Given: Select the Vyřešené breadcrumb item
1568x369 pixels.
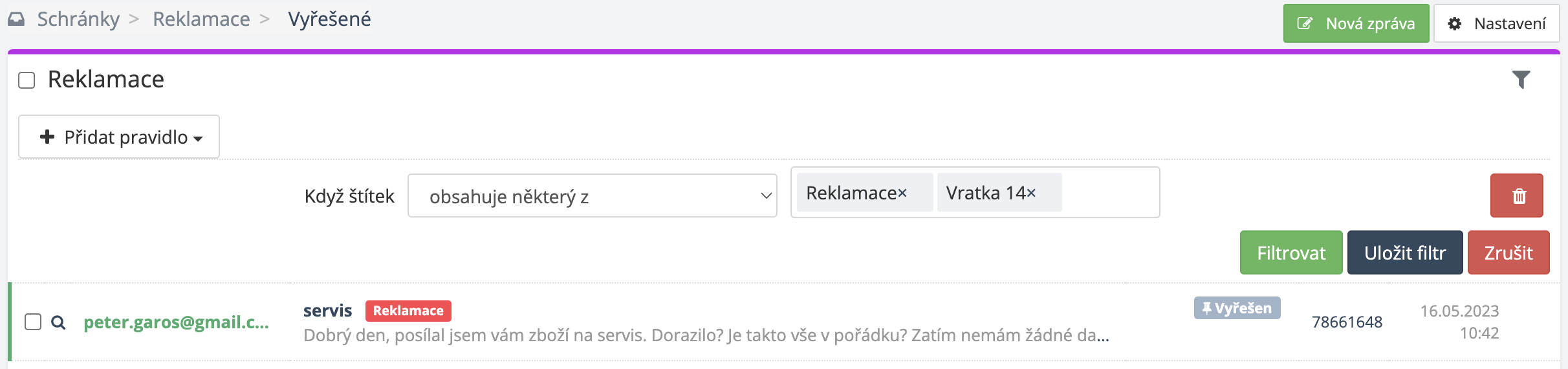Looking at the screenshot, I should [329, 19].
